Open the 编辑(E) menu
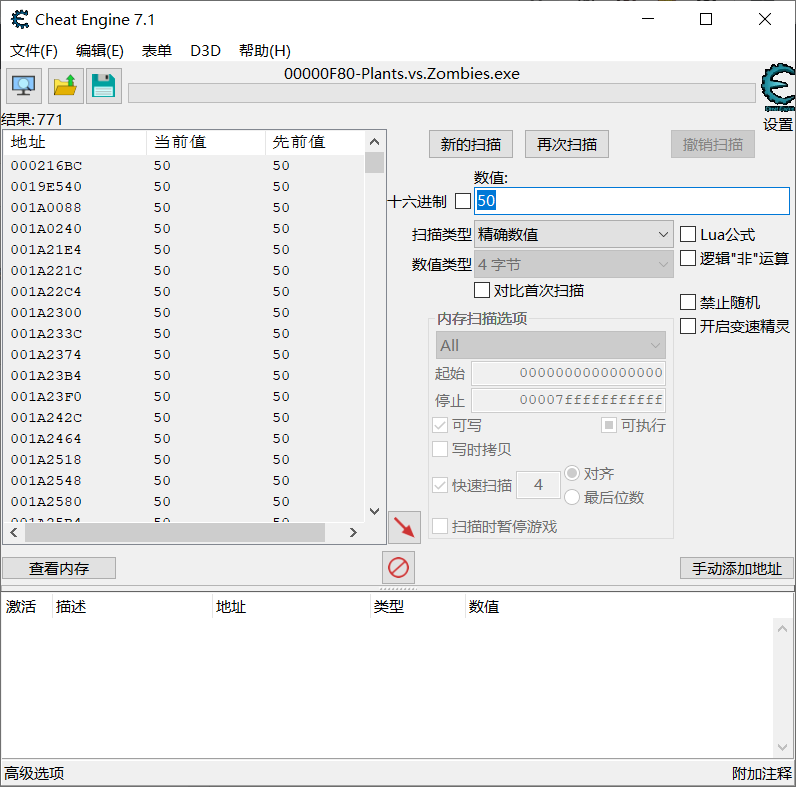This screenshot has height=787, width=796. [100, 51]
